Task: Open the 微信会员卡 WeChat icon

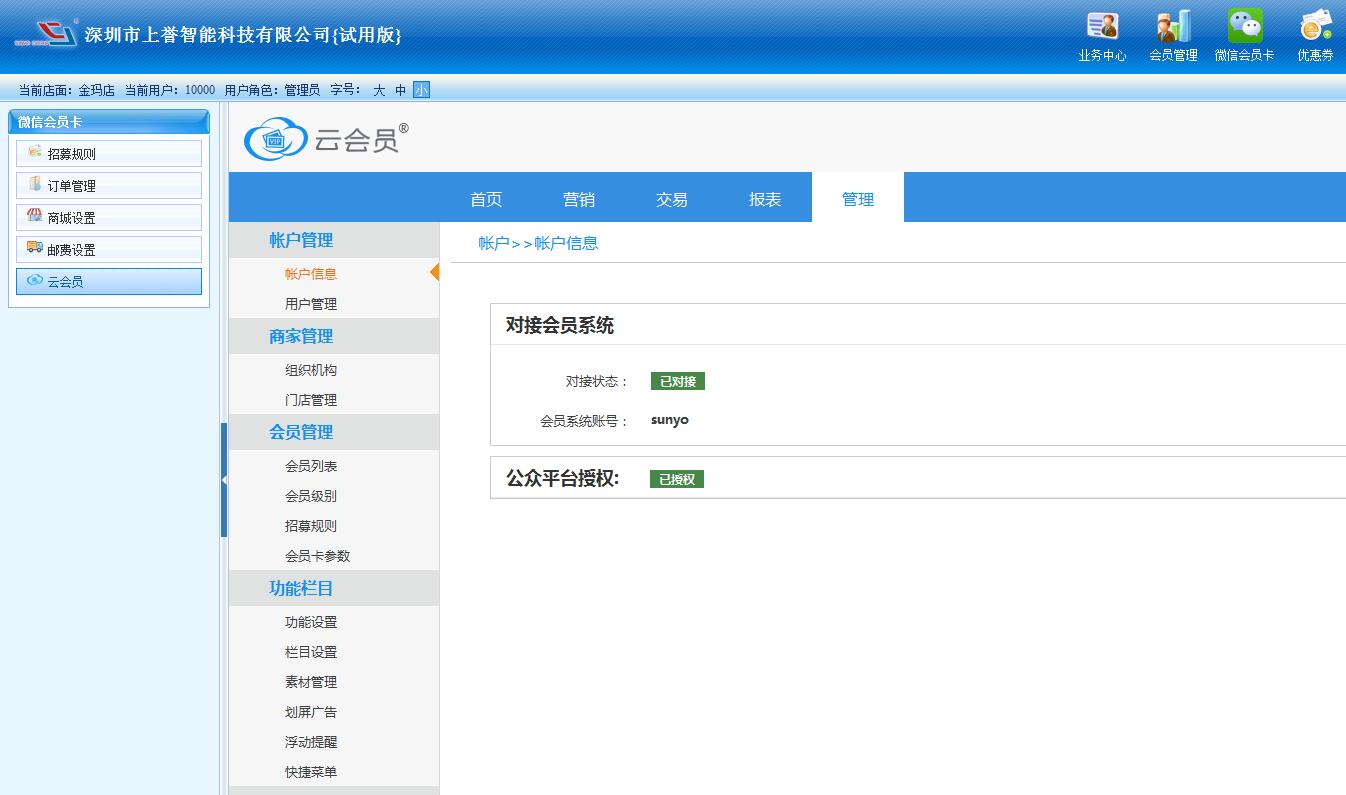Action: pos(1244,35)
